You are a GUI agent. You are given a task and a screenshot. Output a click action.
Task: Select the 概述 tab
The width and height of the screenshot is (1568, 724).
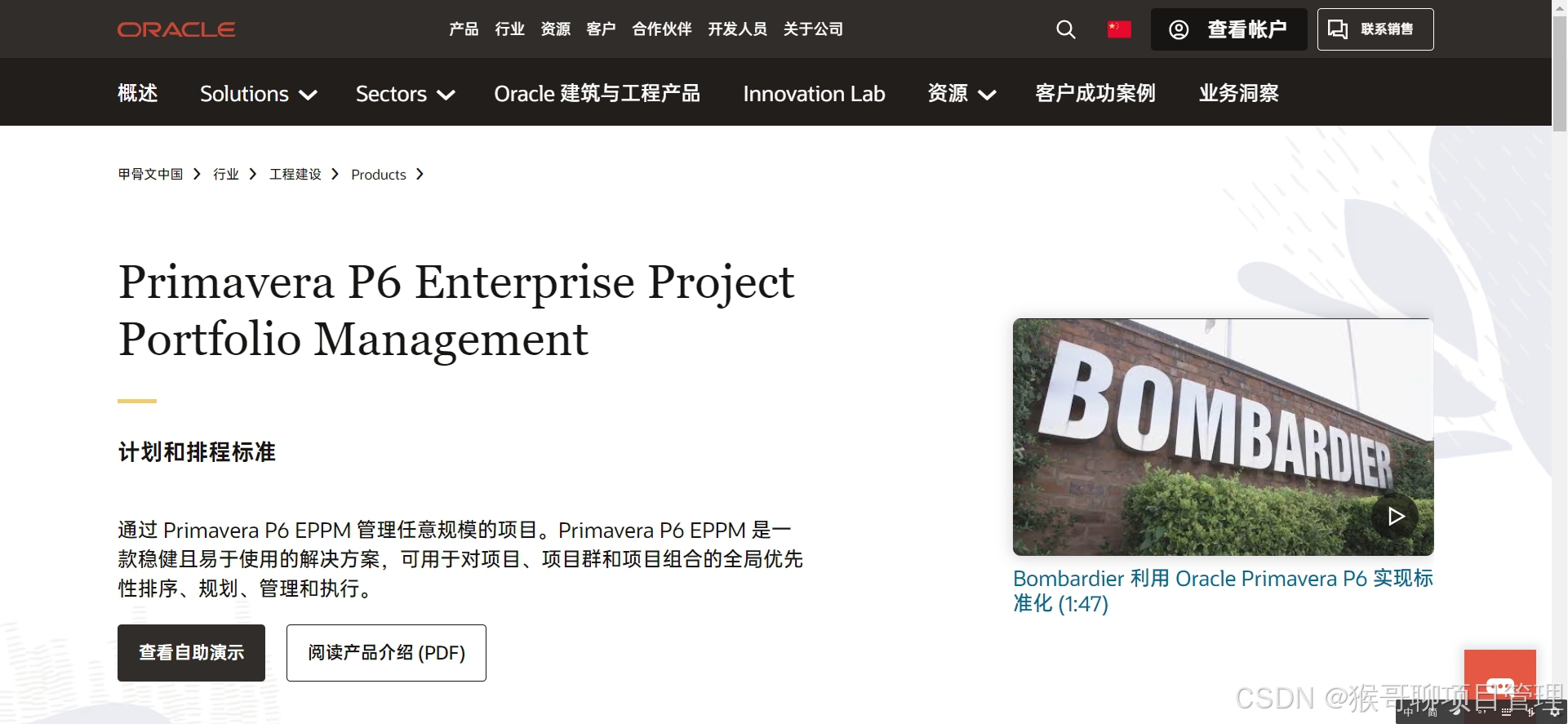(x=138, y=93)
